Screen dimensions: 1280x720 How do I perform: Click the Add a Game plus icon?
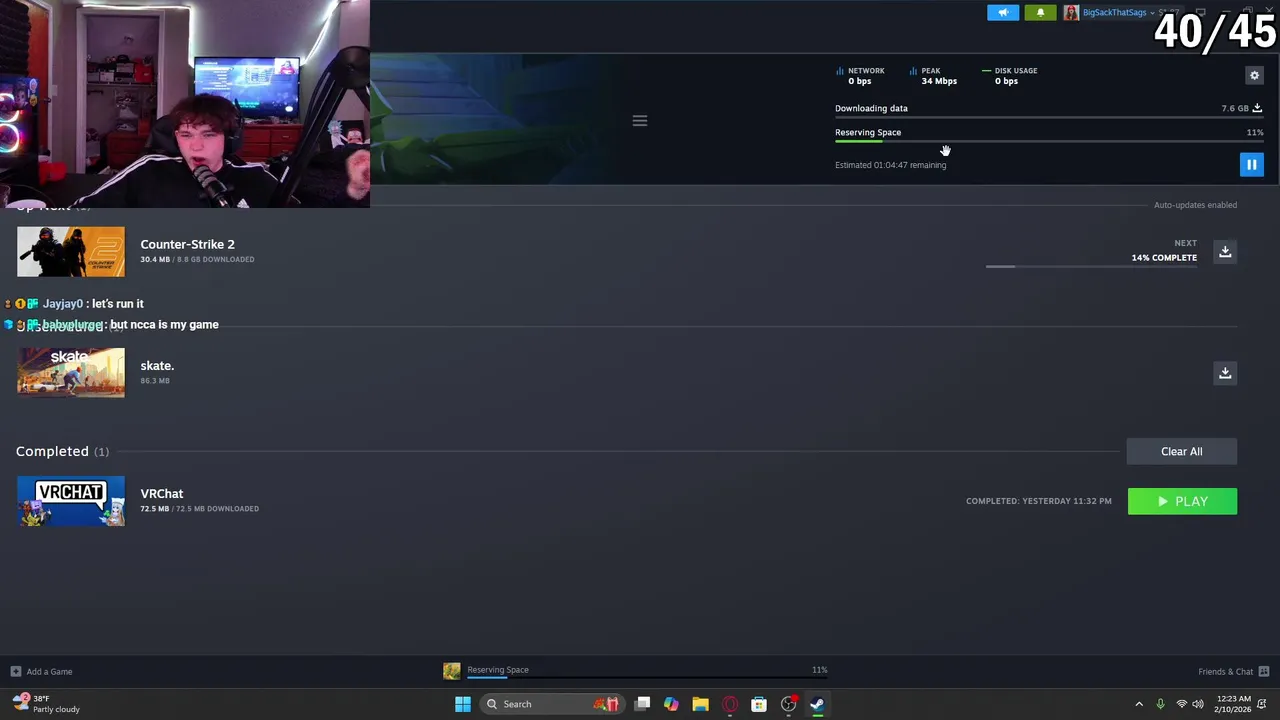[15, 671]
